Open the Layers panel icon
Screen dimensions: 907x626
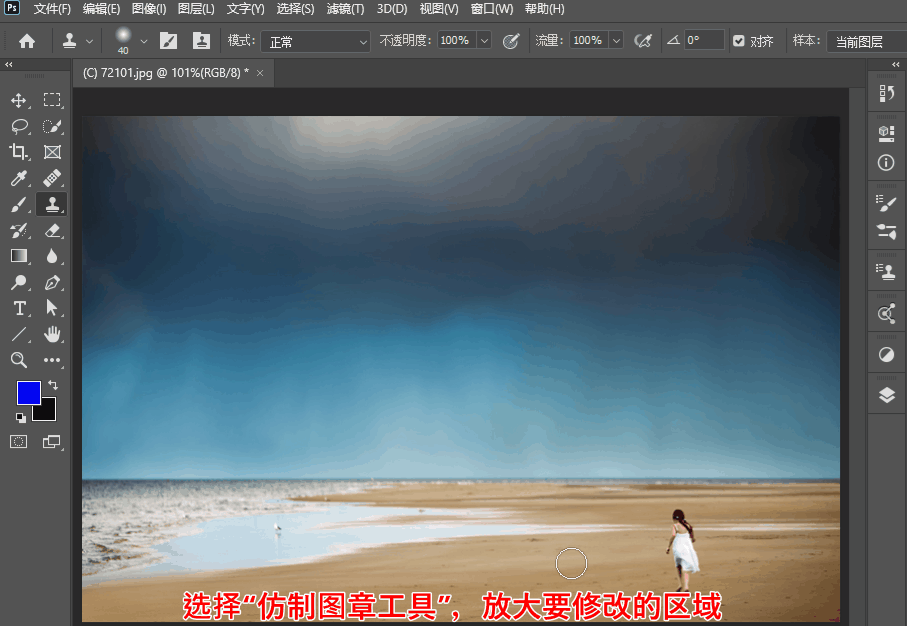coord(887,395)
